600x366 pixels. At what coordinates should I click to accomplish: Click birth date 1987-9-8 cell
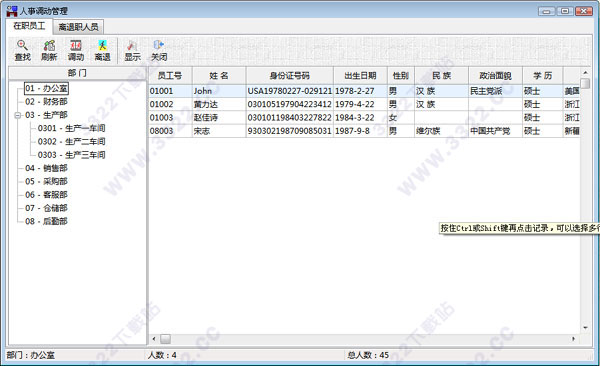pos(360,131)
